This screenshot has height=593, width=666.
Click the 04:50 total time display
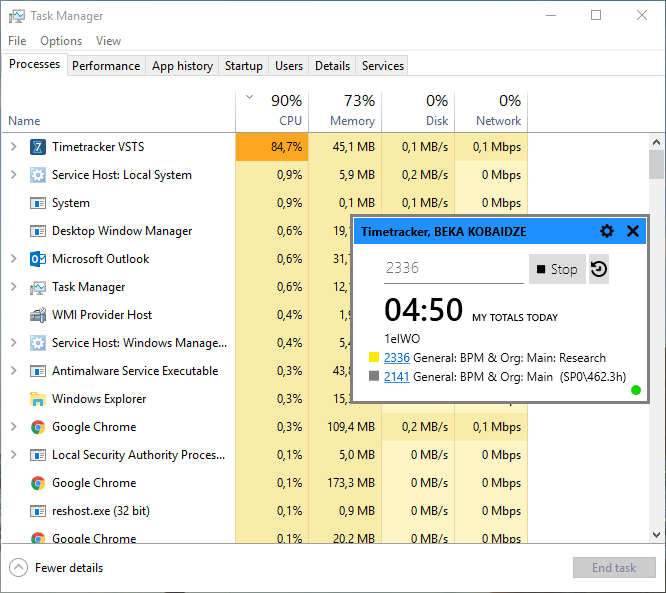pyautogui.click(x=423, y=310)
